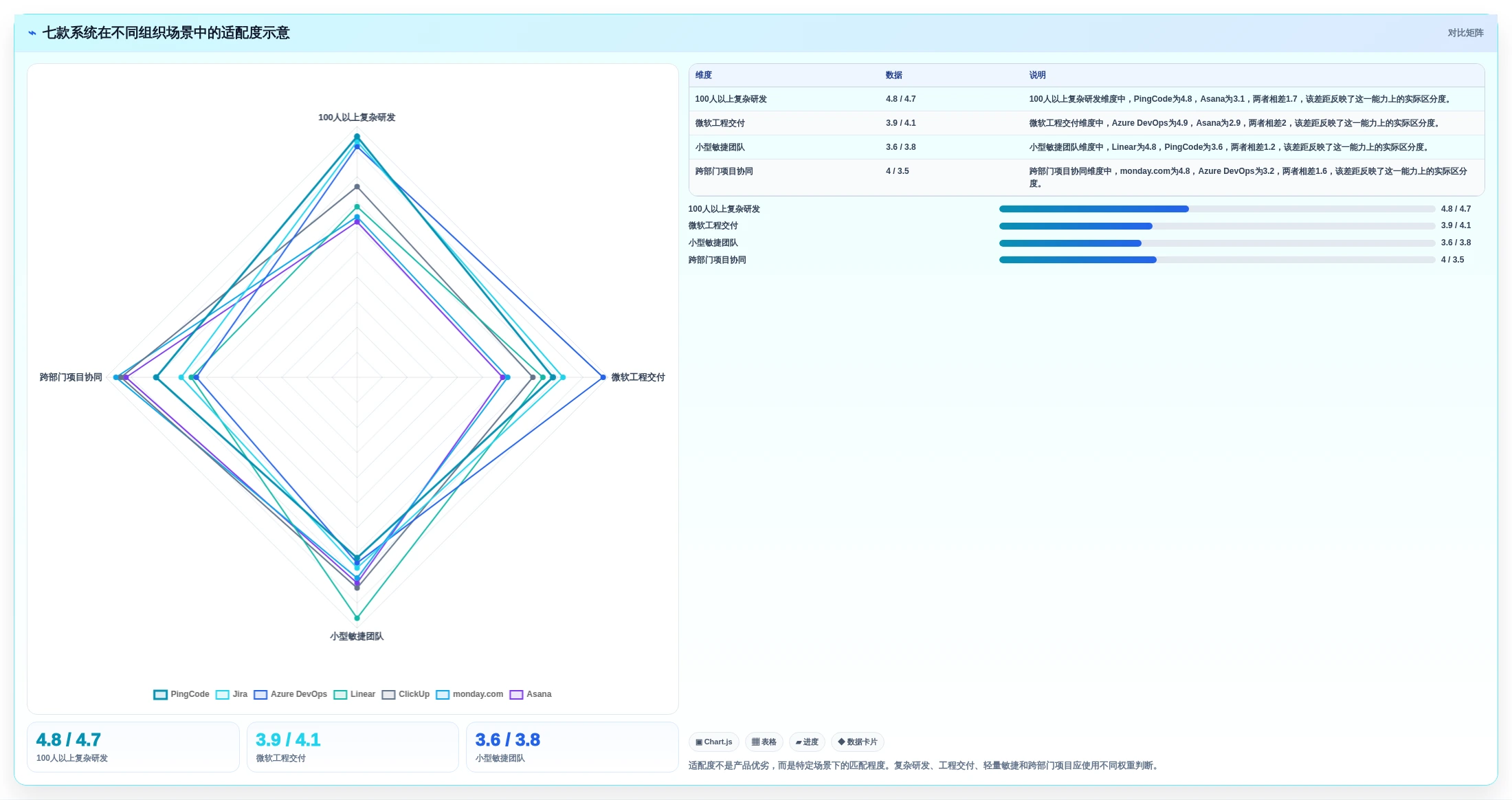Toggle monday.com series in legend
Screen dimensions: 1512x800
[470, 694]
